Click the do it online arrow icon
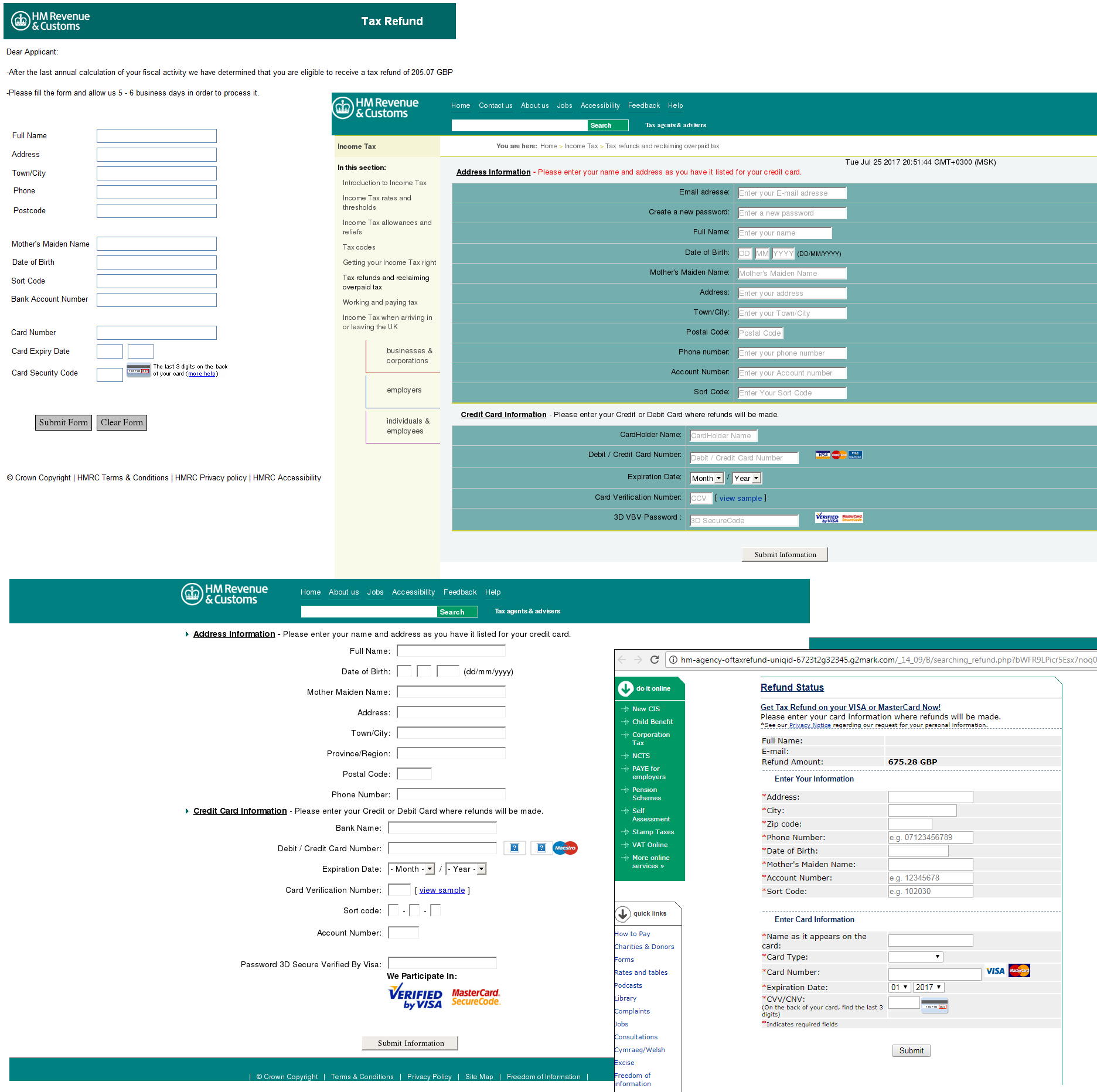The image size is (1097, 1092). click(625, 688)
